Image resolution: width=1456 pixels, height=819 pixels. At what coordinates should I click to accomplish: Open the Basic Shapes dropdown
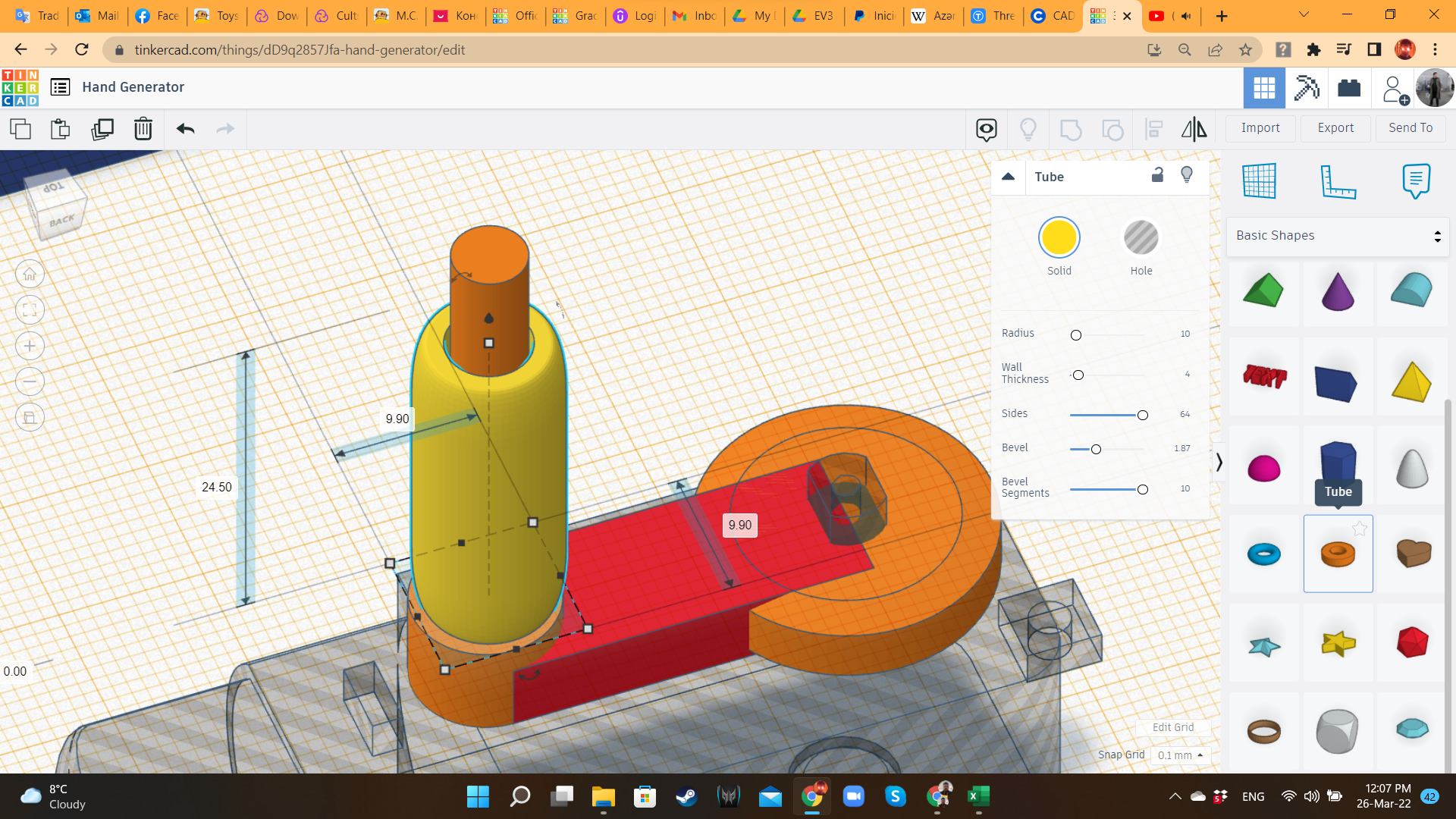point(1338,236)
